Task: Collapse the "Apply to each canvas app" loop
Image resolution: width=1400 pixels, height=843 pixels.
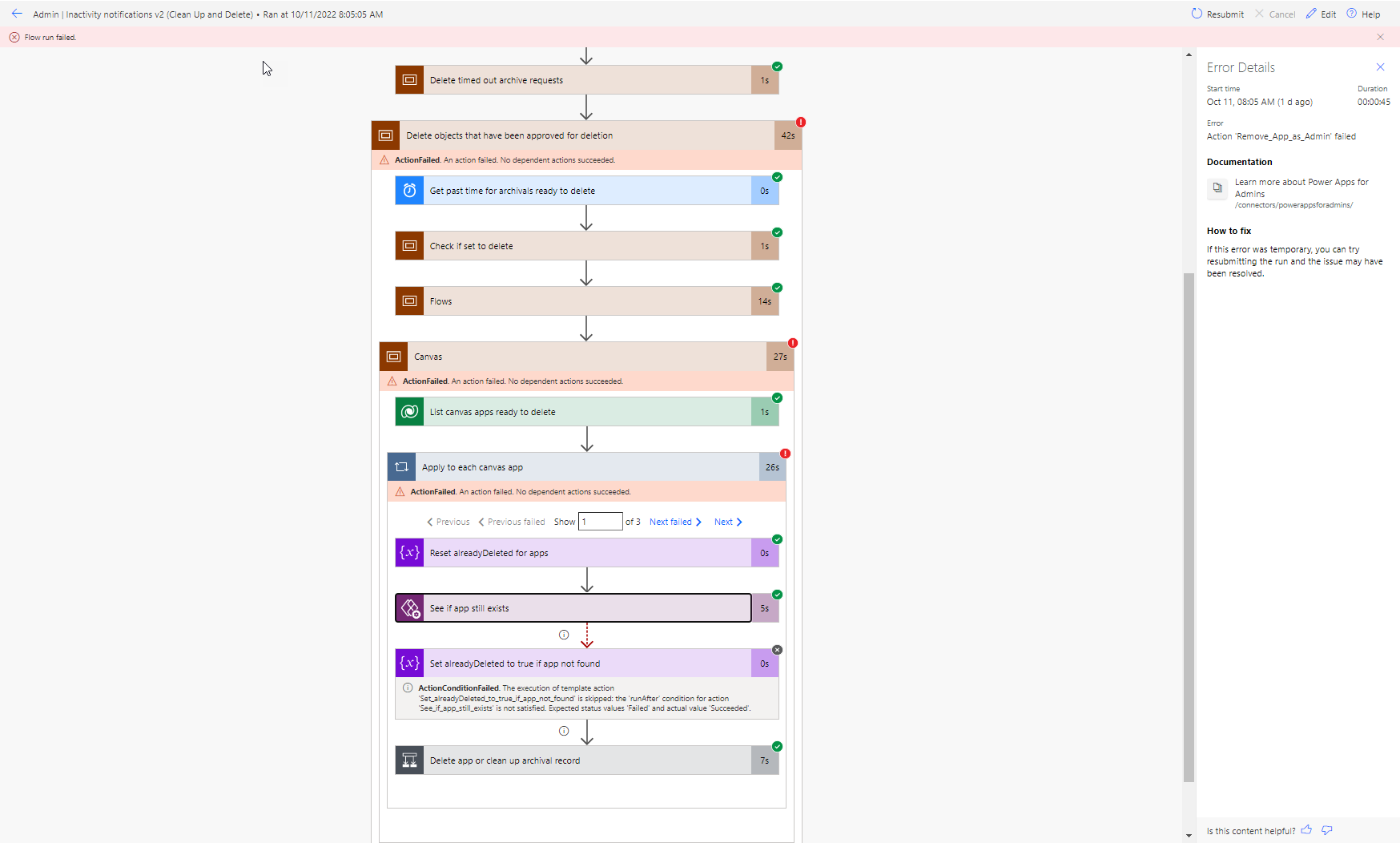Action: point(585,466)
